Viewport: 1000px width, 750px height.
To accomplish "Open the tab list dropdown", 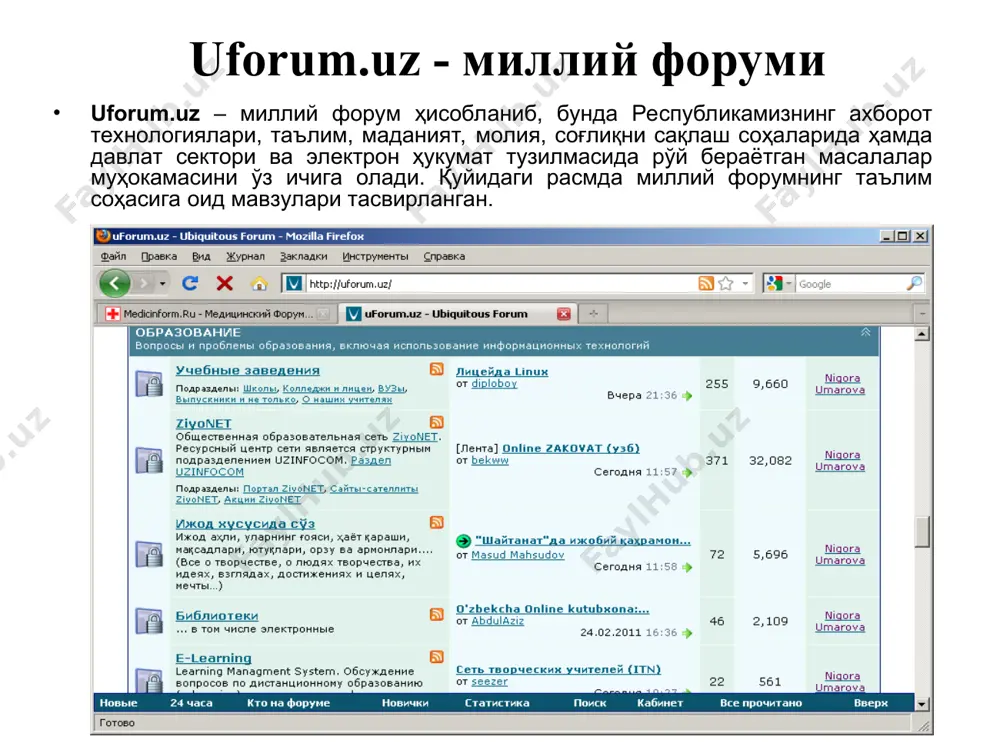I will [x=922, y=314].
